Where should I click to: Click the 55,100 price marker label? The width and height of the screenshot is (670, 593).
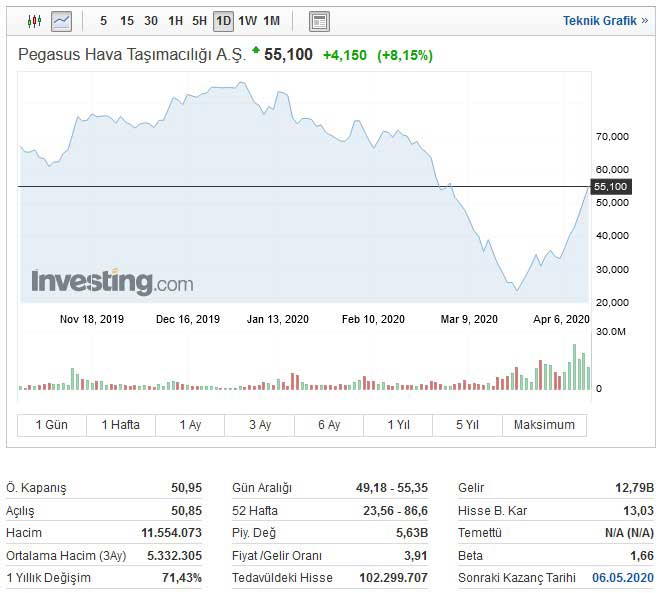[611, 187]
